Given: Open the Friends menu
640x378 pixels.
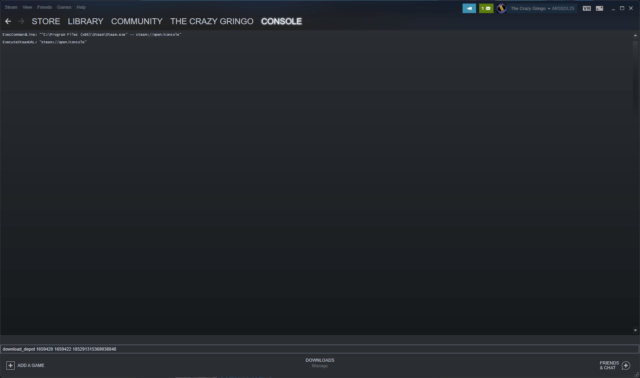Looking at the screenshot, I should click(44, 7).
